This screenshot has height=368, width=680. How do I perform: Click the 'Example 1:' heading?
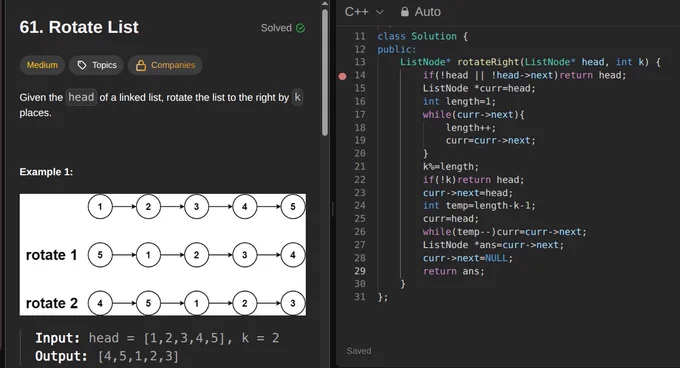point(46,172)
